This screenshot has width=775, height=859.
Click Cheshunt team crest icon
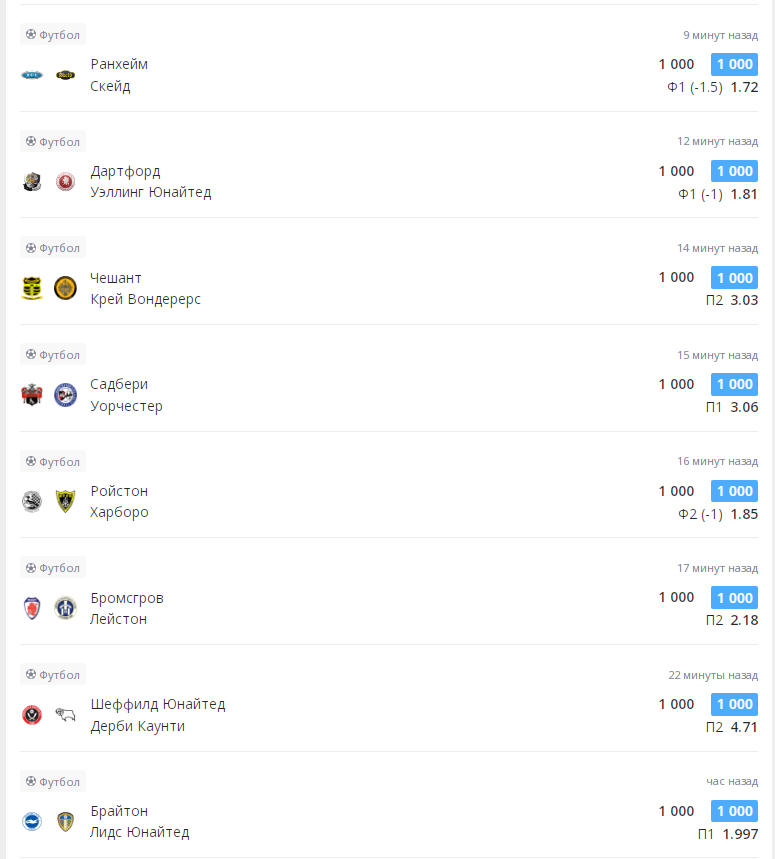tap(32, 288)
